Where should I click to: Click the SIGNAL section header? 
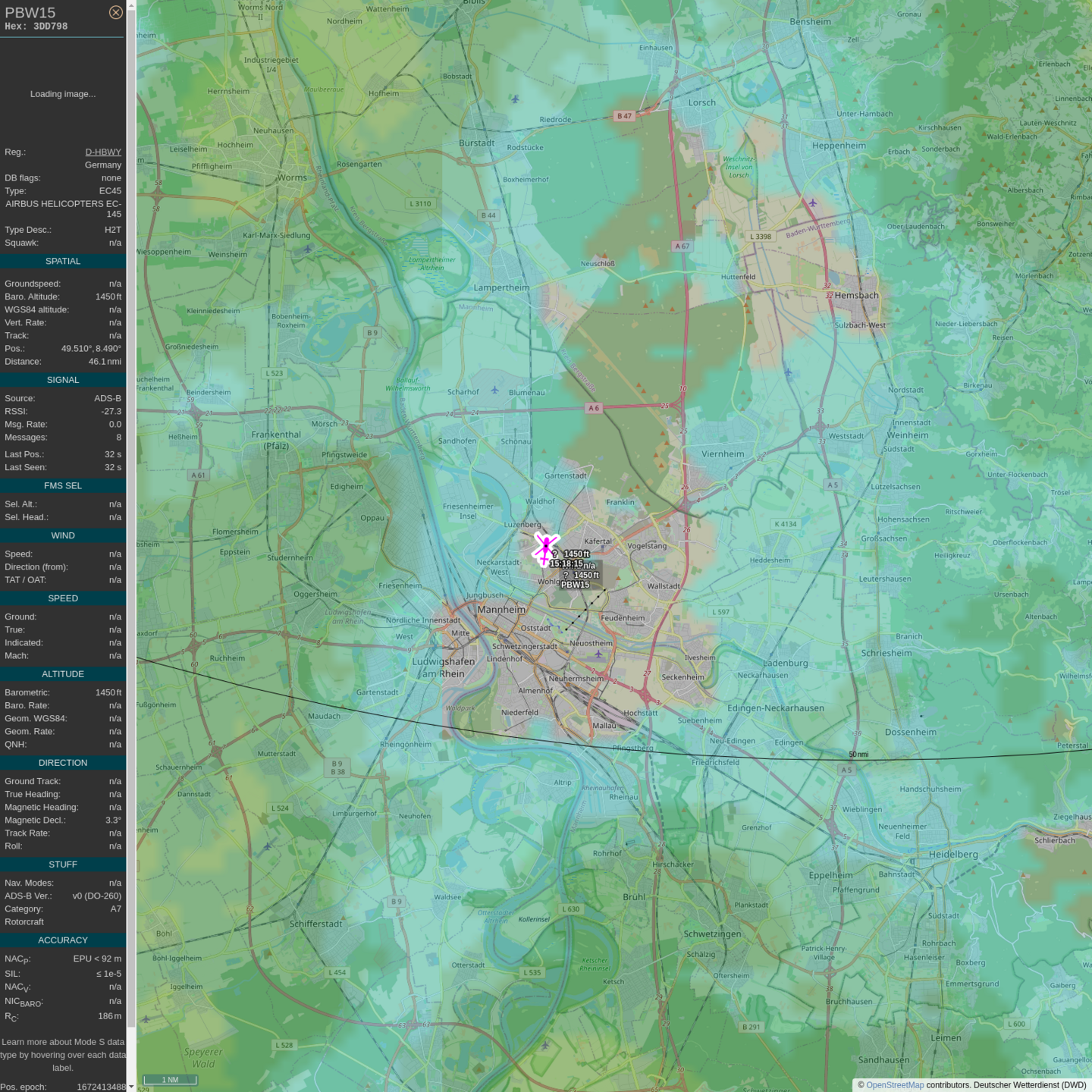(63, 380)
